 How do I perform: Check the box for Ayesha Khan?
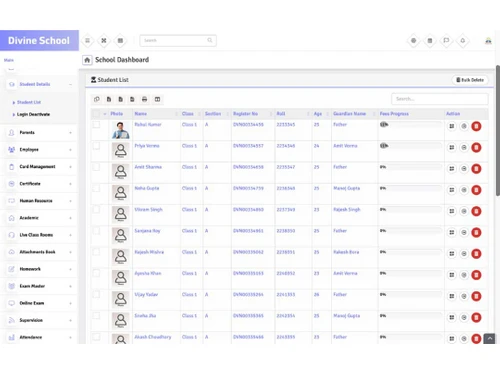click(x=96, y=273)
